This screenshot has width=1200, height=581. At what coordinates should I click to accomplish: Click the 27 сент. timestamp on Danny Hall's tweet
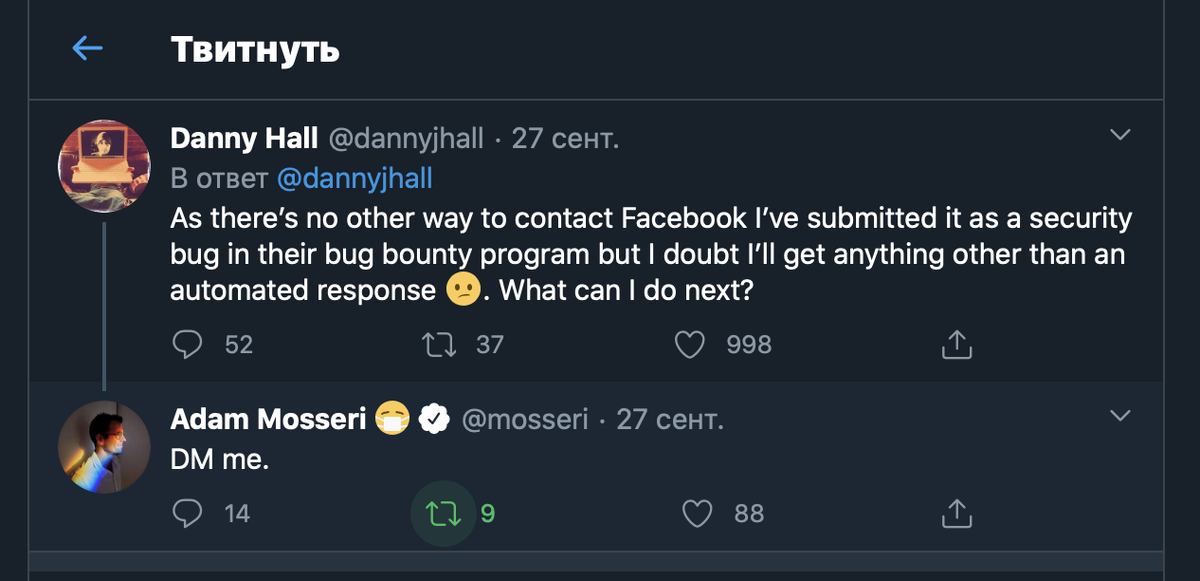pos(563,138)
